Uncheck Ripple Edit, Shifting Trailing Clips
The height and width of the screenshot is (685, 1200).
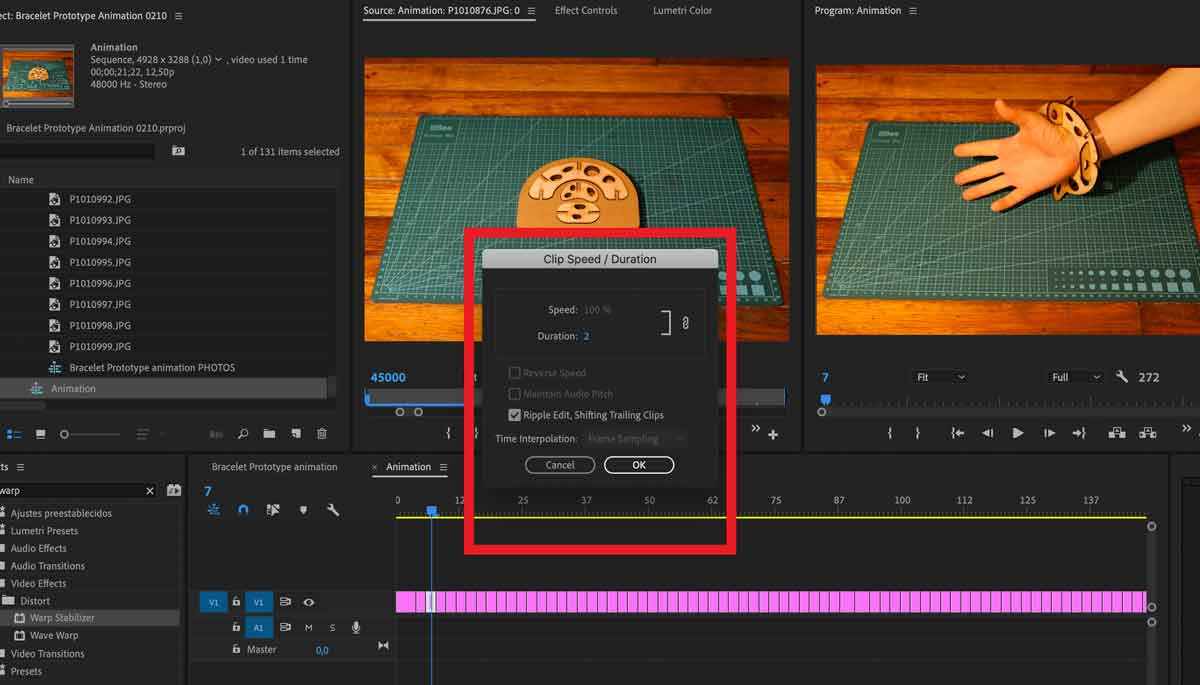[515, 415]
